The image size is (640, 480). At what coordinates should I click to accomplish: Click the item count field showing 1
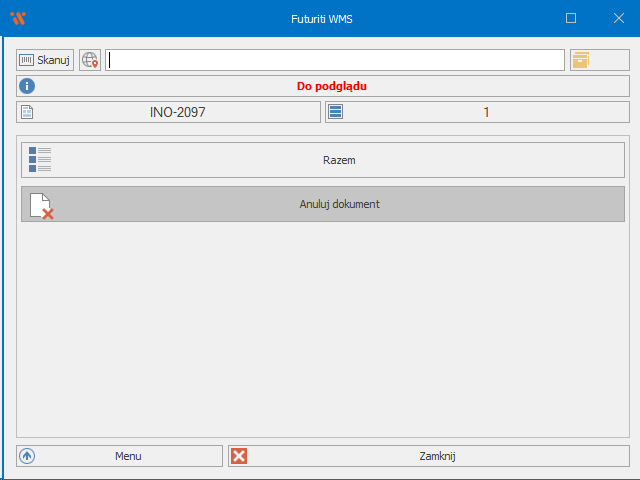pyautogui.click(x=486, y=112)
